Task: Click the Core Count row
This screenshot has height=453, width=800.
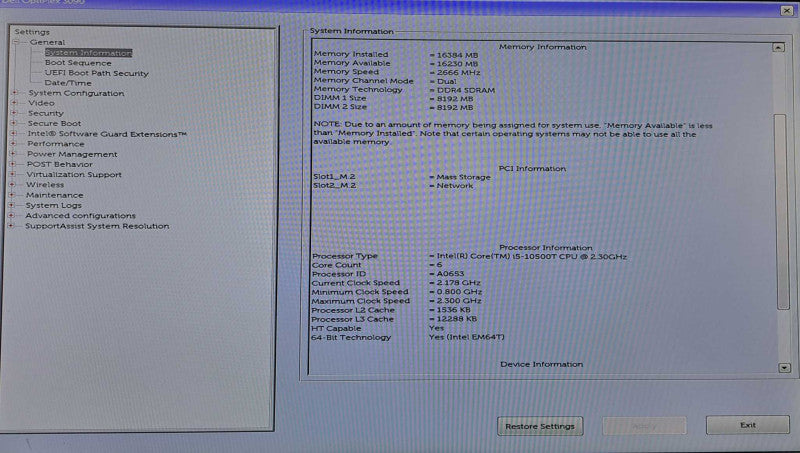Action: (x=377, y=265)
